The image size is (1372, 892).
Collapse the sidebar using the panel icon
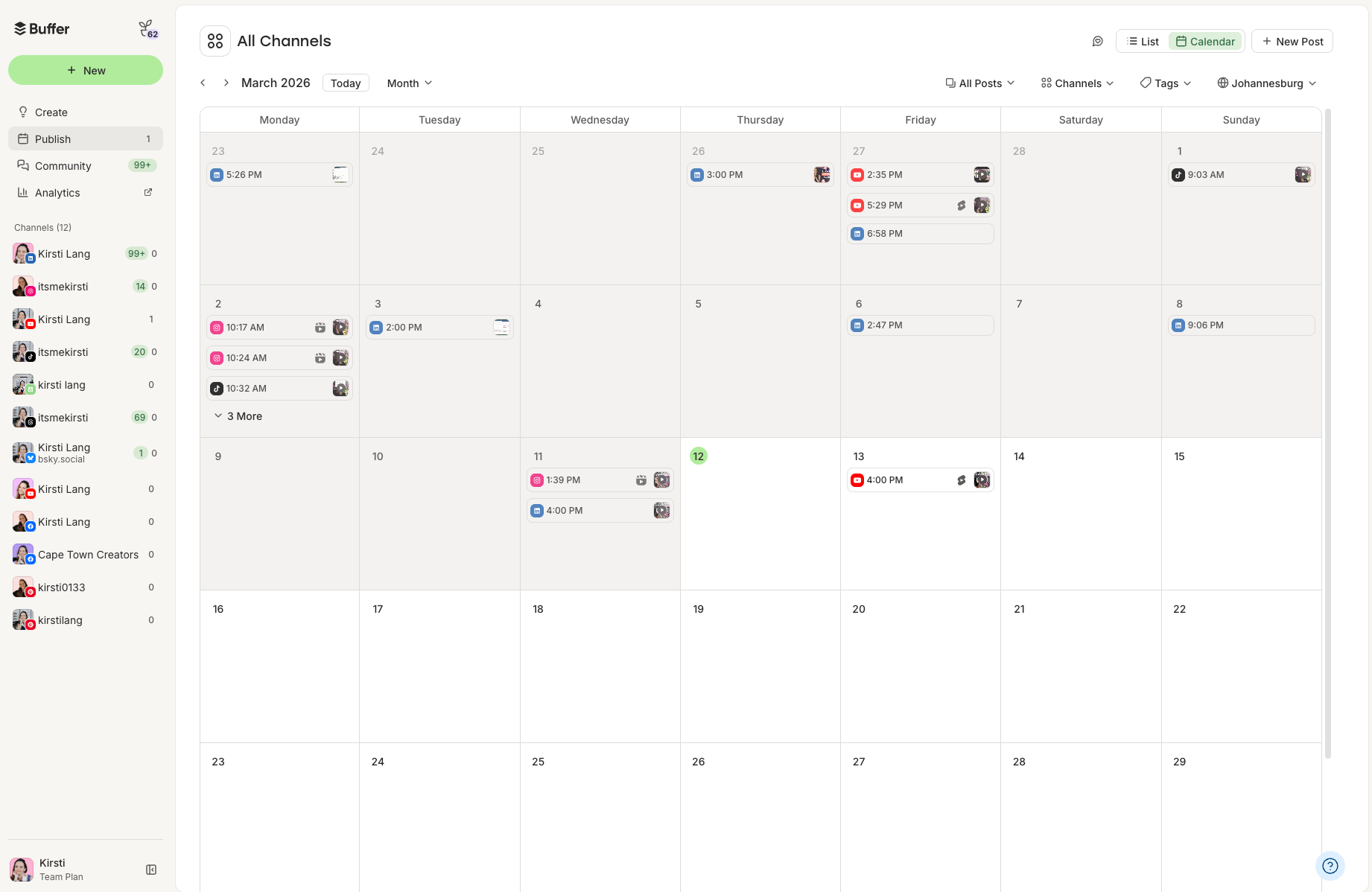151,869
